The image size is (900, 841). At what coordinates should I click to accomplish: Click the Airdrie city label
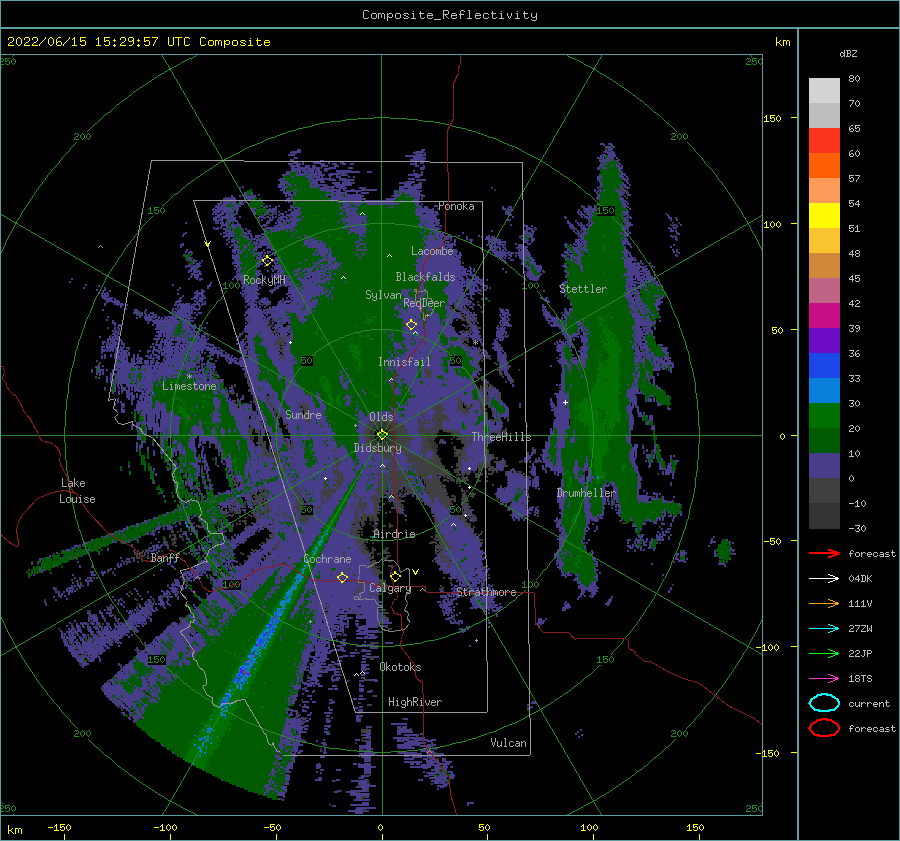pos(394,534)
